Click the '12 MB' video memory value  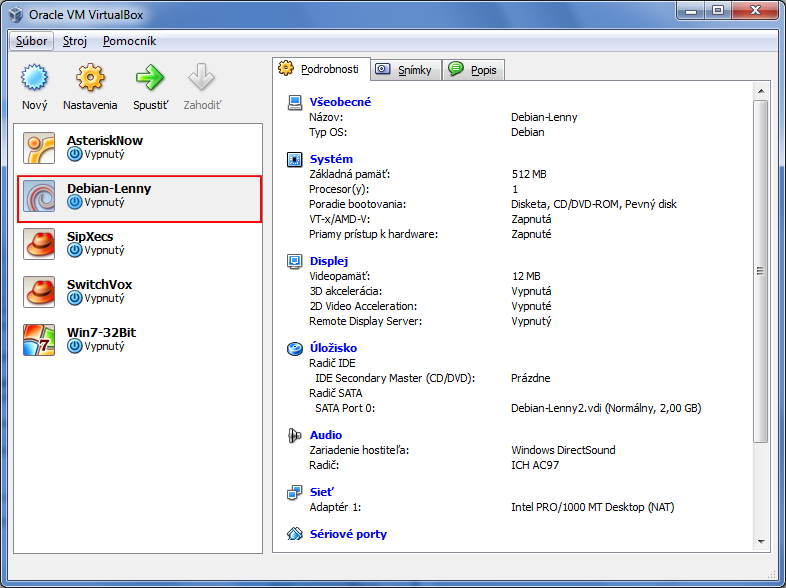526,276
